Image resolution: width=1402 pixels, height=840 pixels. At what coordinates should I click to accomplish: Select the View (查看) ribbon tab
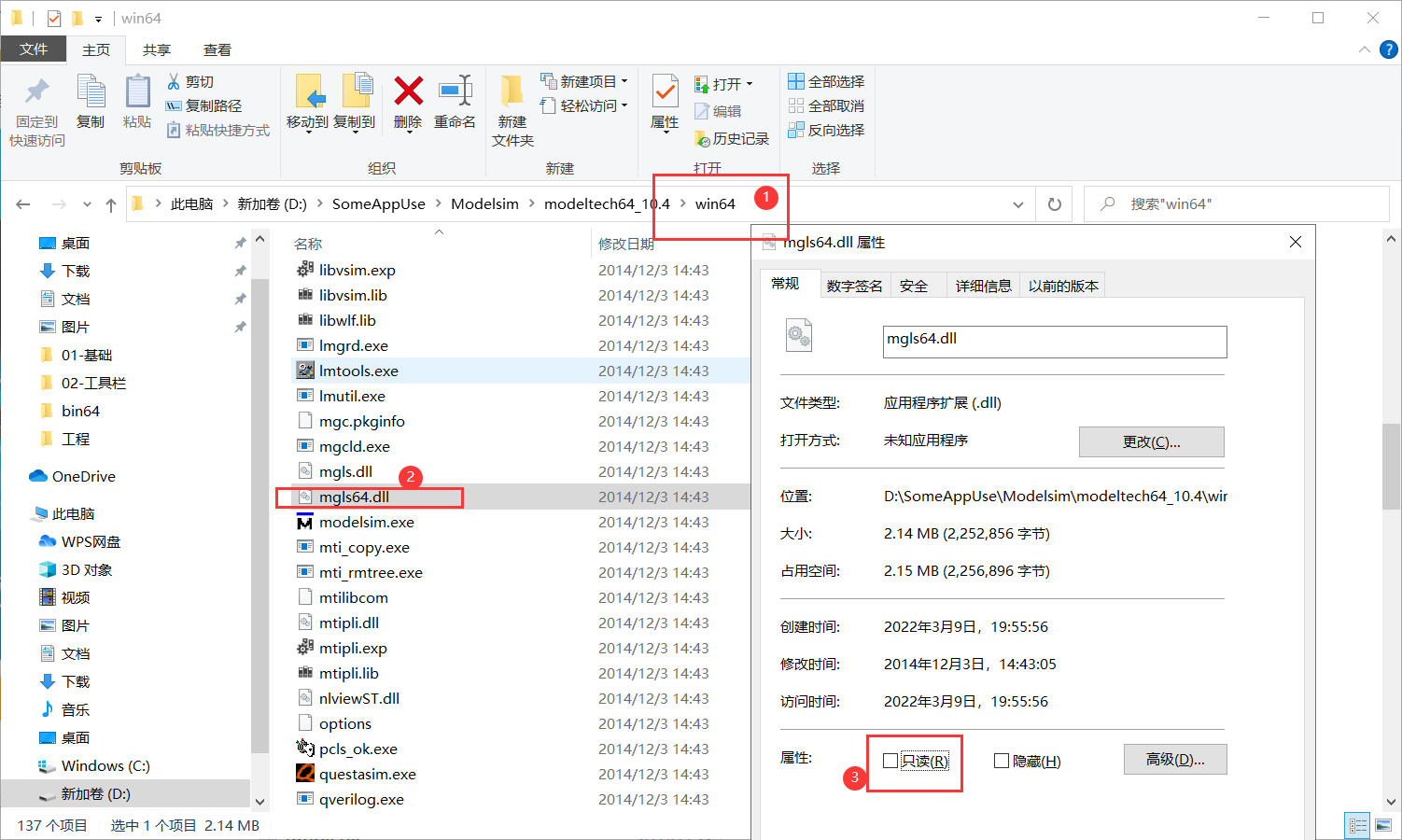217,49
